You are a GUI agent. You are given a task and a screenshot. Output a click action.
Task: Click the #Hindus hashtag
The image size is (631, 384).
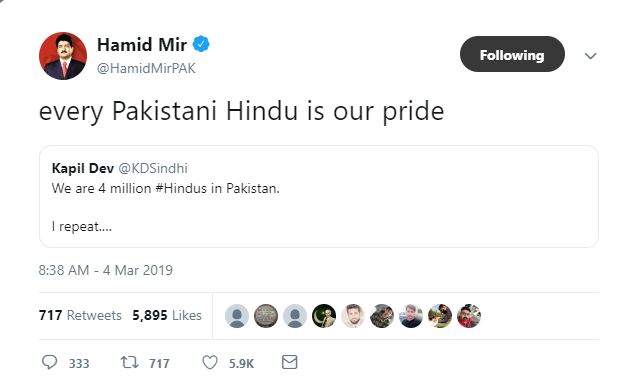pos(181,188)
